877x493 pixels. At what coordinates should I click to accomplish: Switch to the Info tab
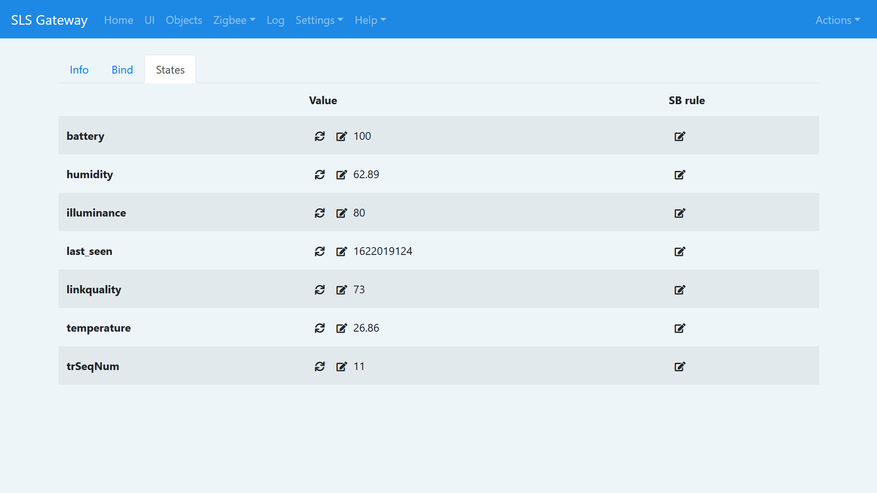79,70
